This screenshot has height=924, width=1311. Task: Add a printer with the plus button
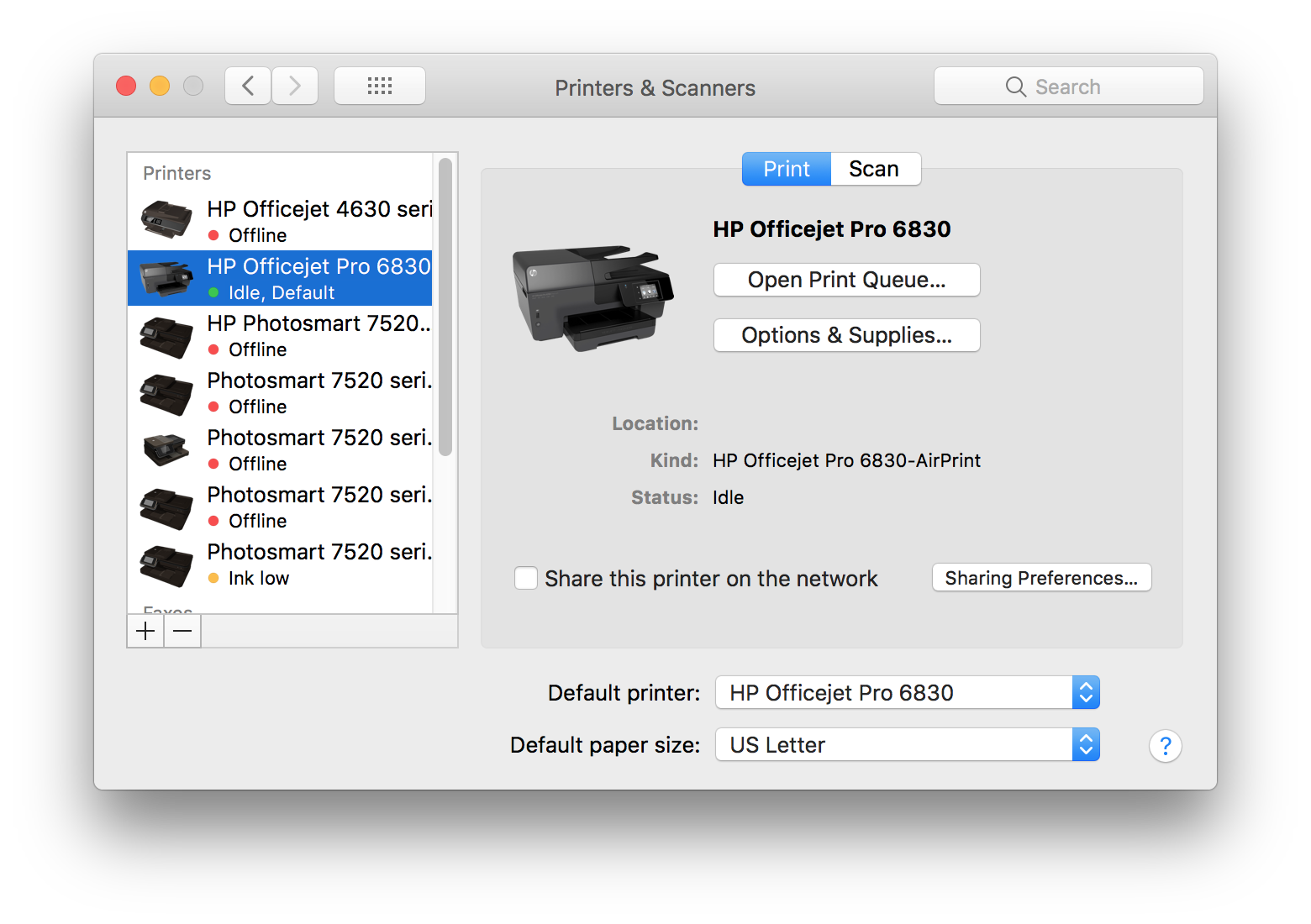pyautogui.click(x=145, y=631)
